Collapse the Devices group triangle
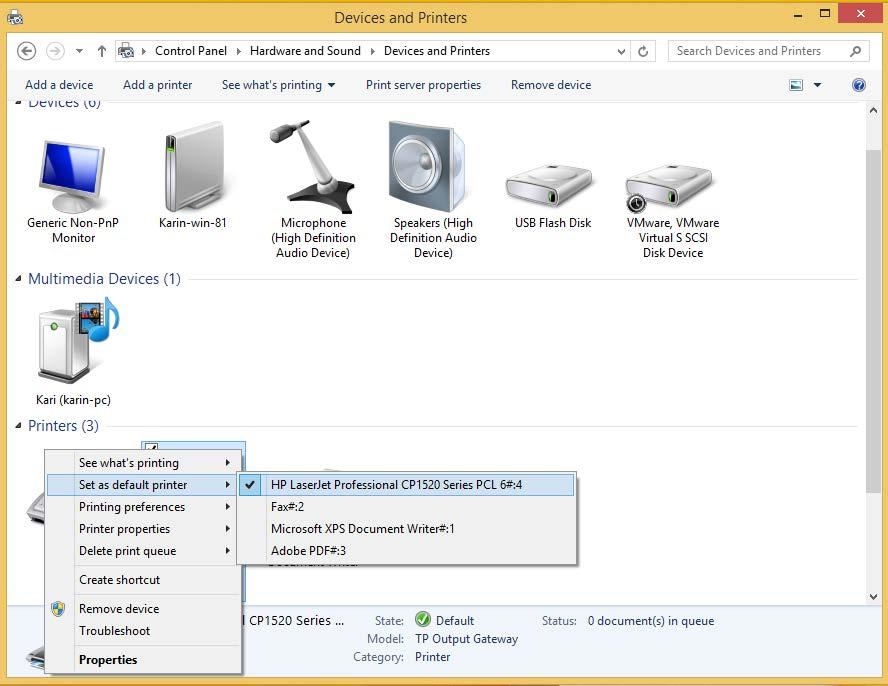This screenshot has height=686, width=888. [19, 103]
